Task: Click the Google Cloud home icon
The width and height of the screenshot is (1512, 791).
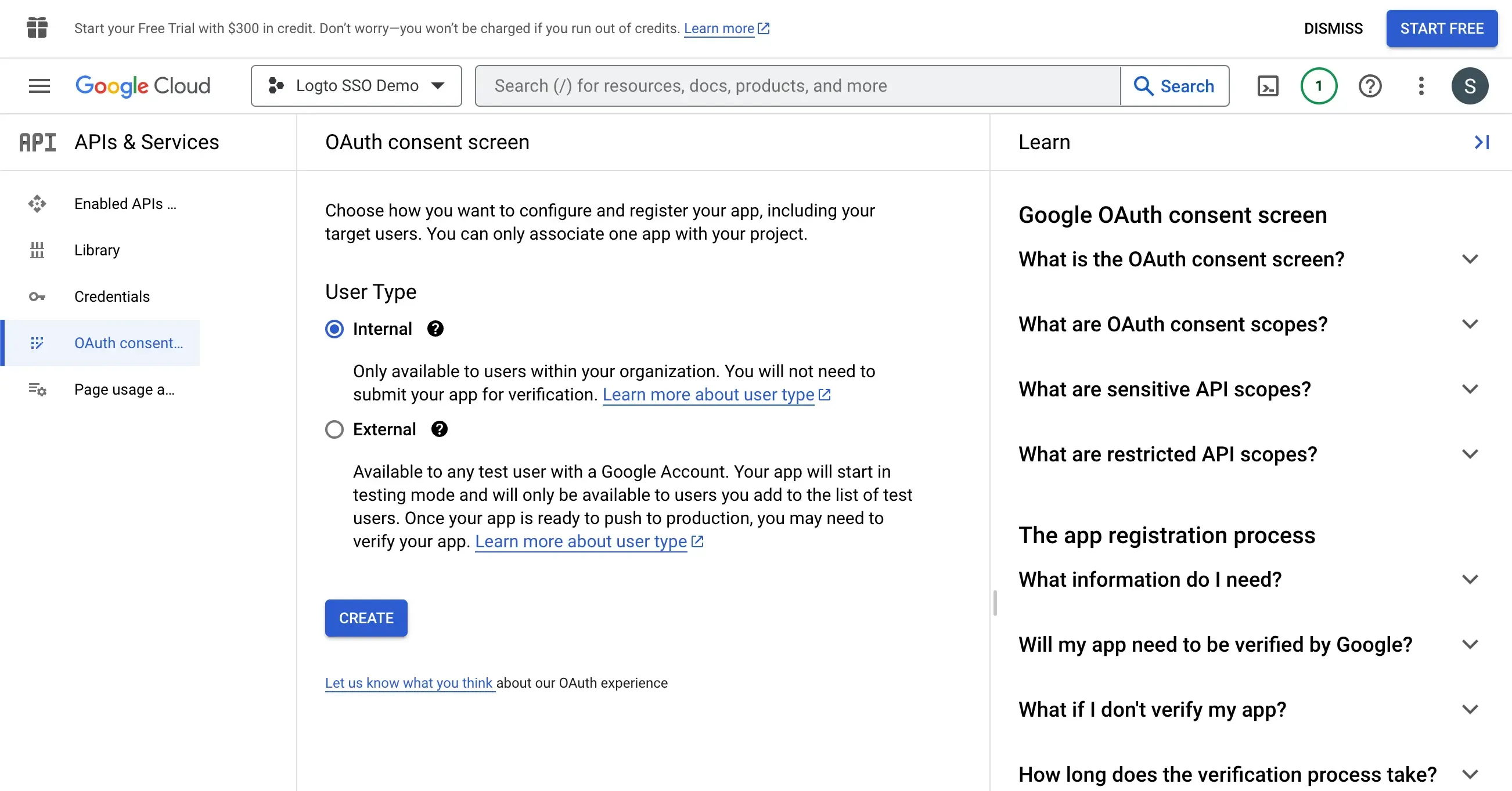Action: click(143, 85)
